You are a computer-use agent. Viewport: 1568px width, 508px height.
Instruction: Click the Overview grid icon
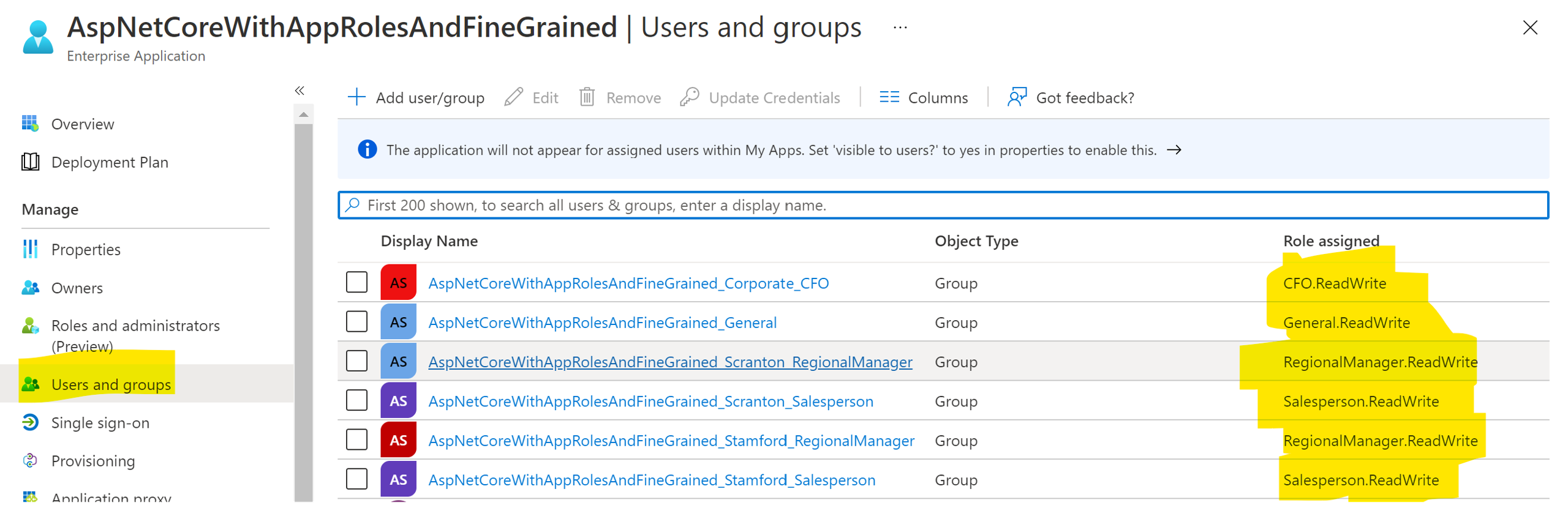tap(30, 124)
